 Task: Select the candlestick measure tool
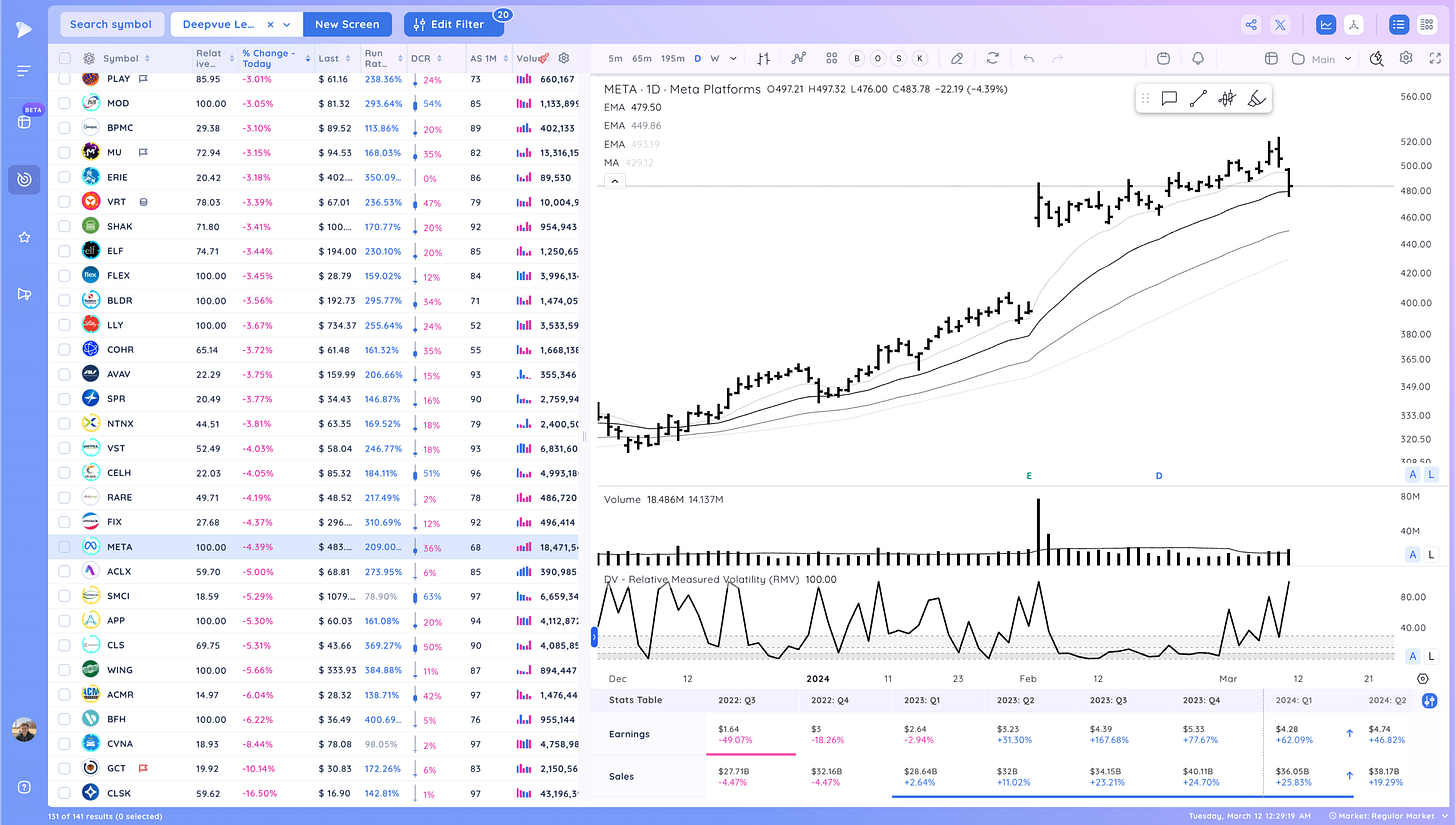point(1227,98)
